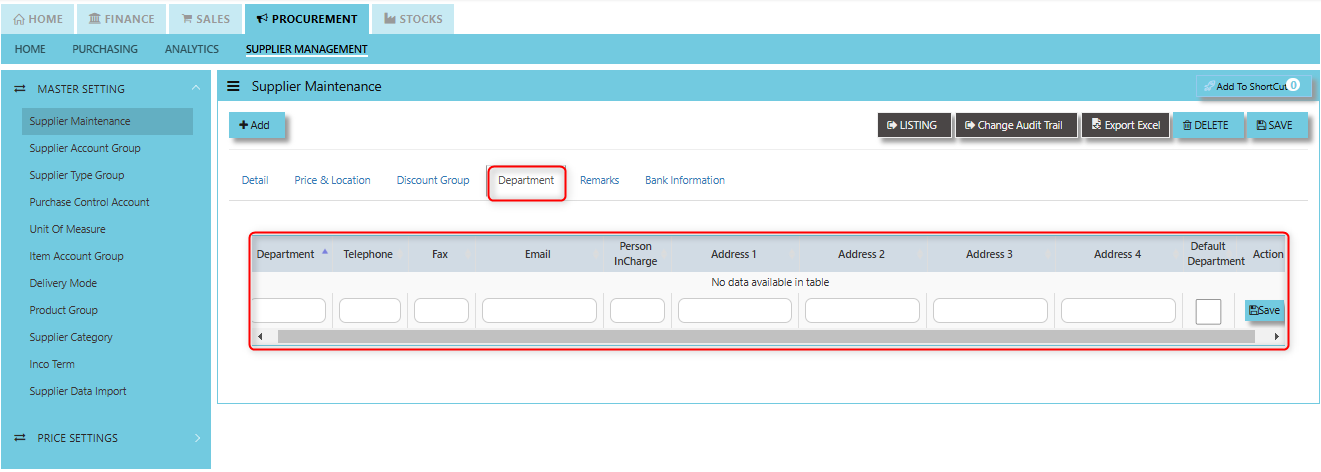
Task: Save the department row in the Action column
Action: click(x=1264, y=311)
